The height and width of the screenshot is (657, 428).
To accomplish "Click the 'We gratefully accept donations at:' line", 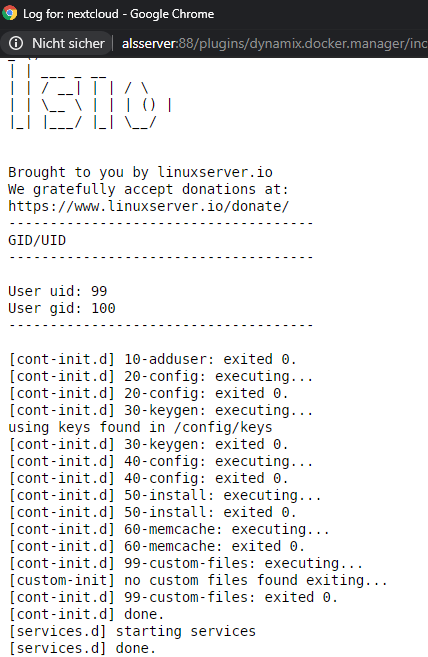I will 148,189.
